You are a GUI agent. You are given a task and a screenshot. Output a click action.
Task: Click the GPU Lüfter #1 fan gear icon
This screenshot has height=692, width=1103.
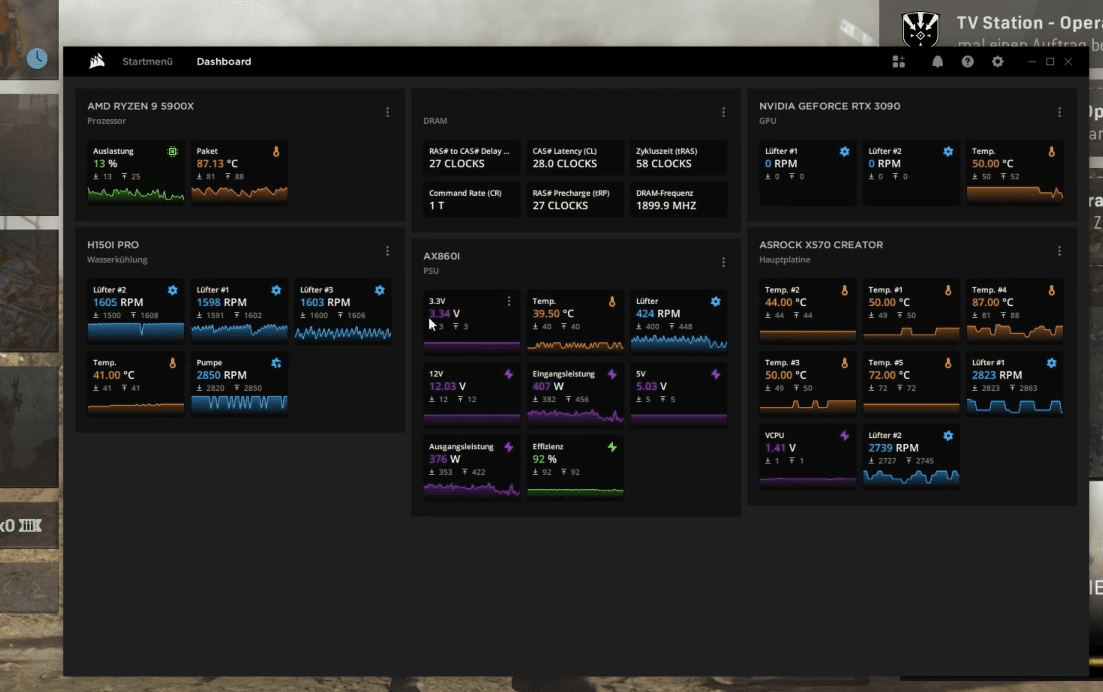[x=844, y=151]
